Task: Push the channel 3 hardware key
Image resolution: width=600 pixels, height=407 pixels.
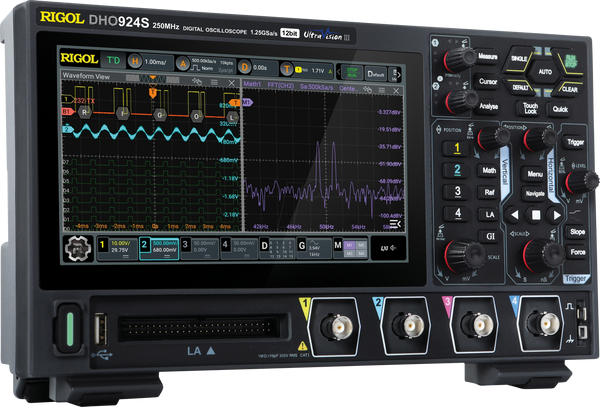Action: click(458, 191)
